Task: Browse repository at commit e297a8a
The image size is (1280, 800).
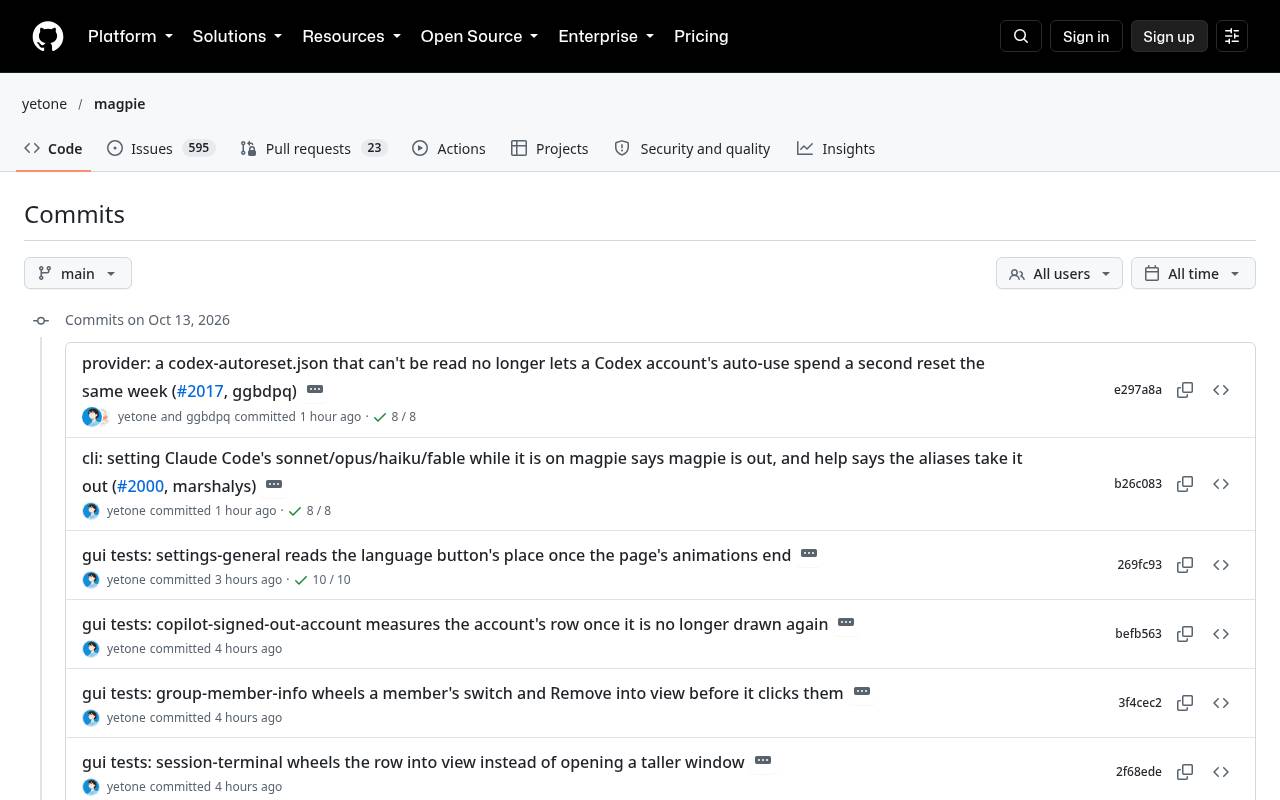Action: 1221,390
